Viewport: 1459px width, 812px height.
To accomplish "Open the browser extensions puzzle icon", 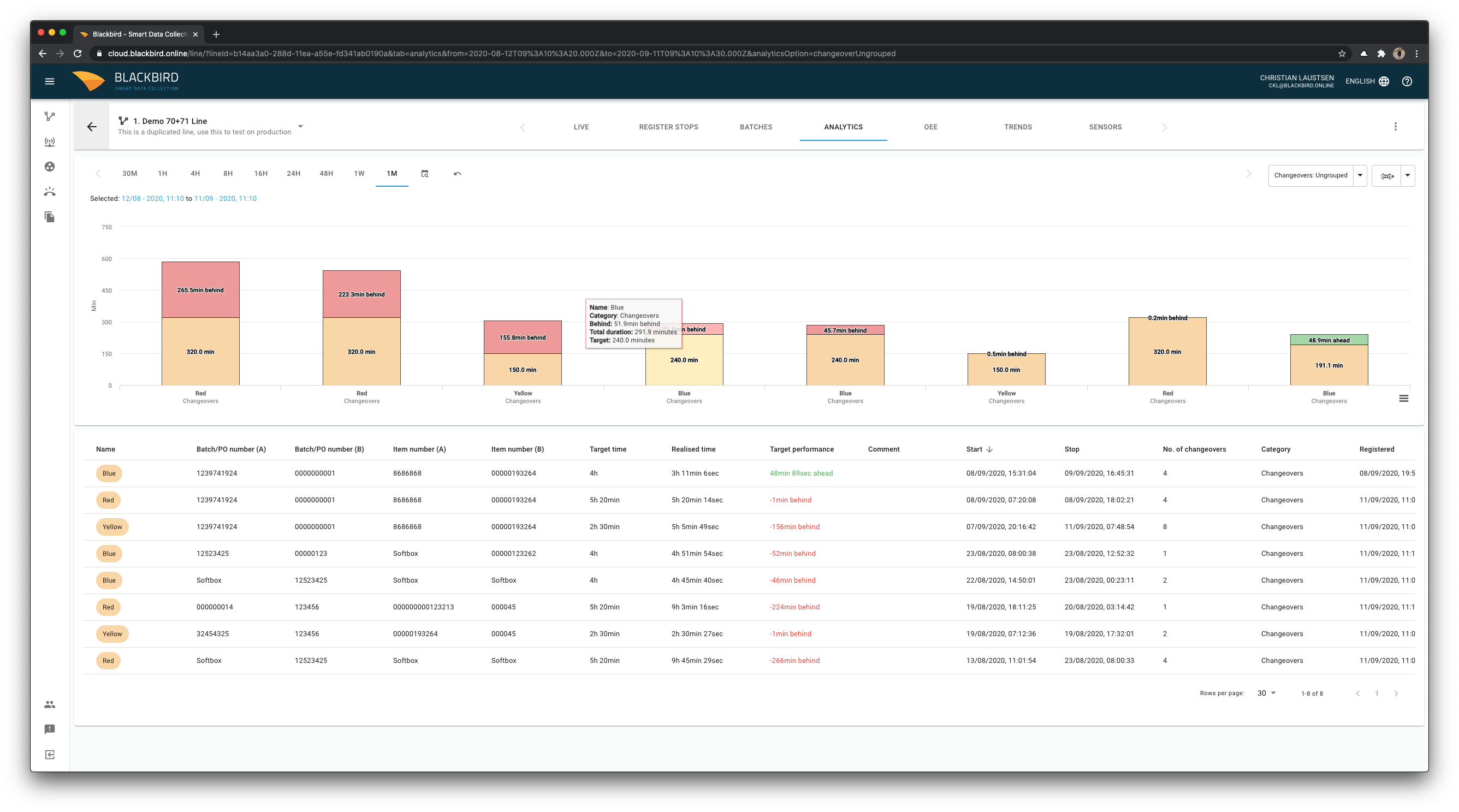I will (x=1381, y=54).
